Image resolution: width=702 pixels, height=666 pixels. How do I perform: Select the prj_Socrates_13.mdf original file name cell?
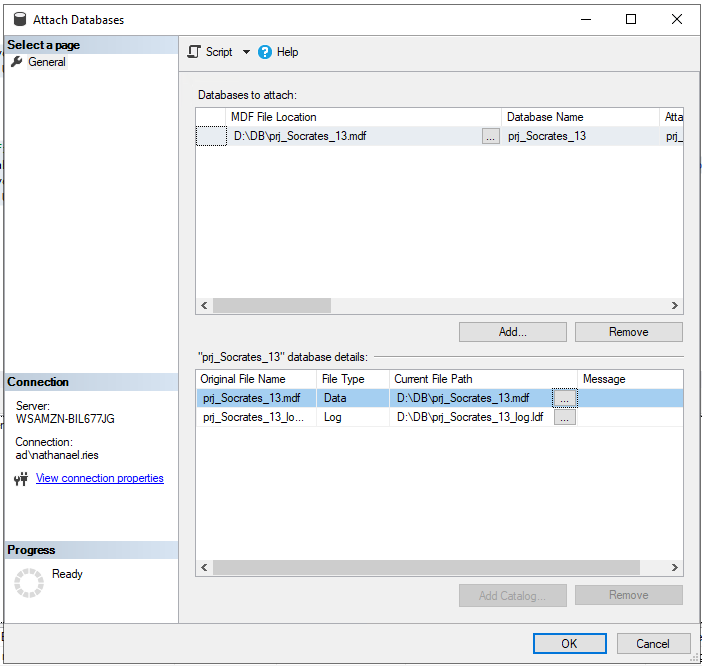[257, 398]
